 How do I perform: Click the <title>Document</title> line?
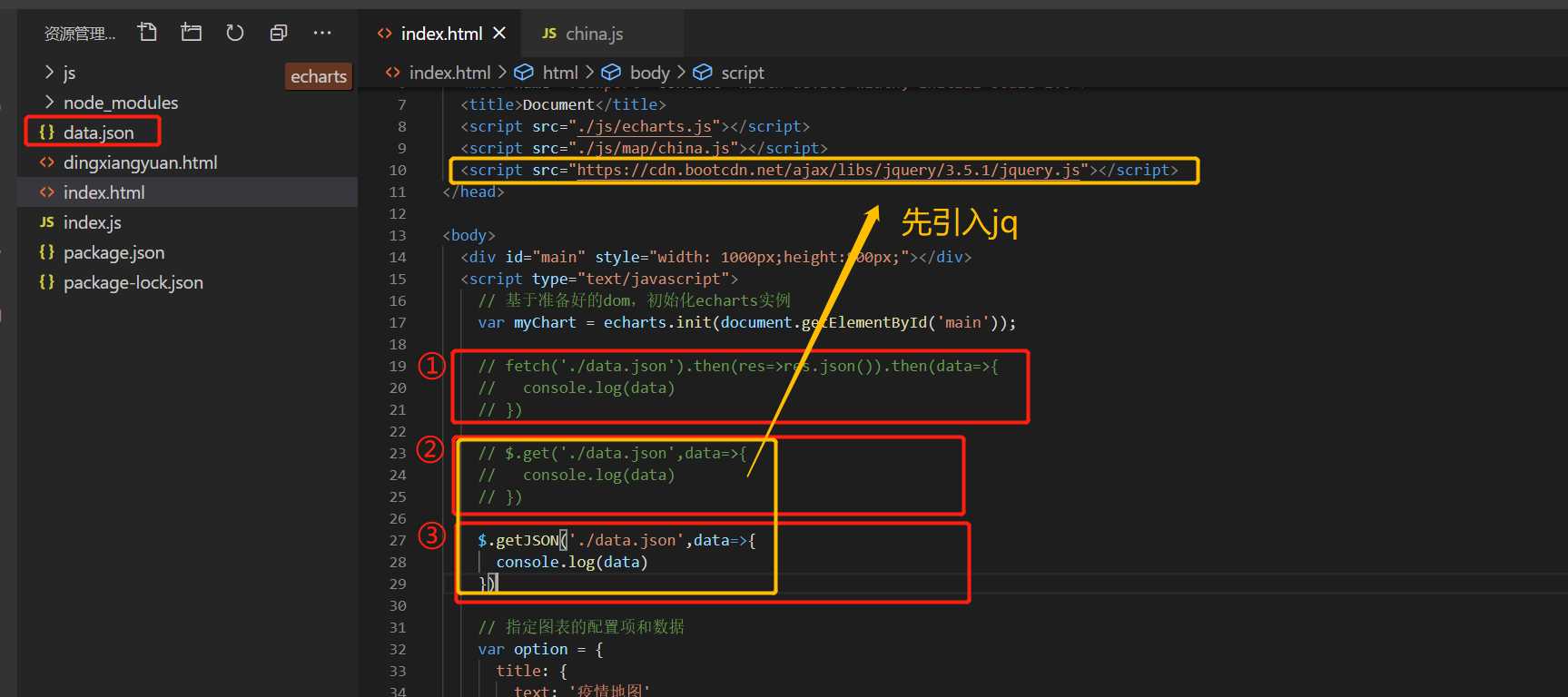[x=563, y=104]
